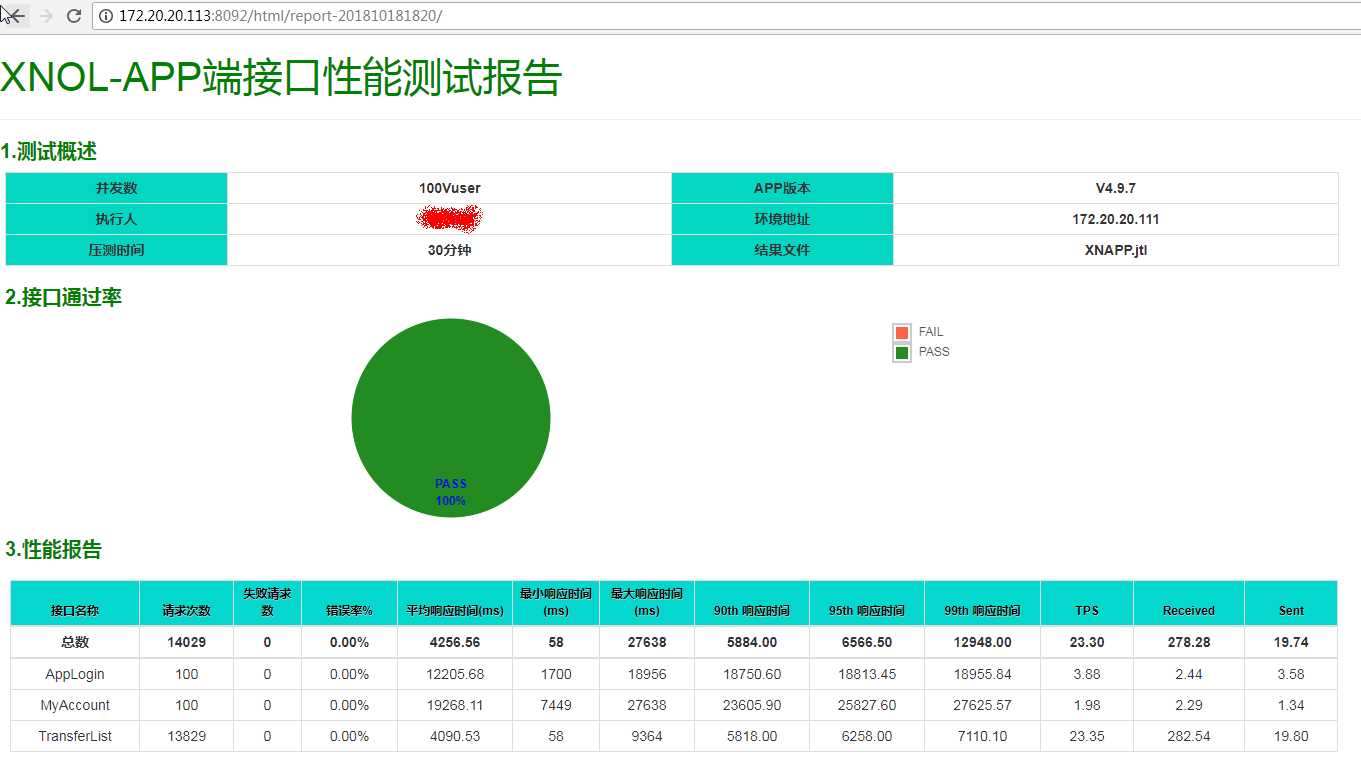
Task: Select the 并发数 label cell
Action: click(117, 188)
